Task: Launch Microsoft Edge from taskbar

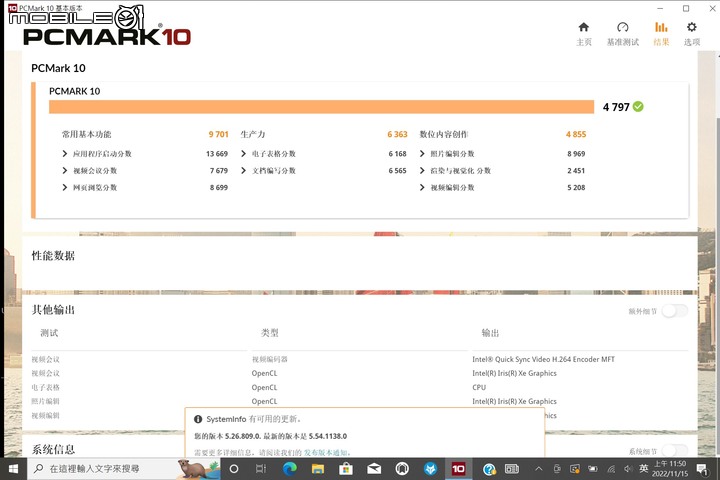Action: [290, 469]
